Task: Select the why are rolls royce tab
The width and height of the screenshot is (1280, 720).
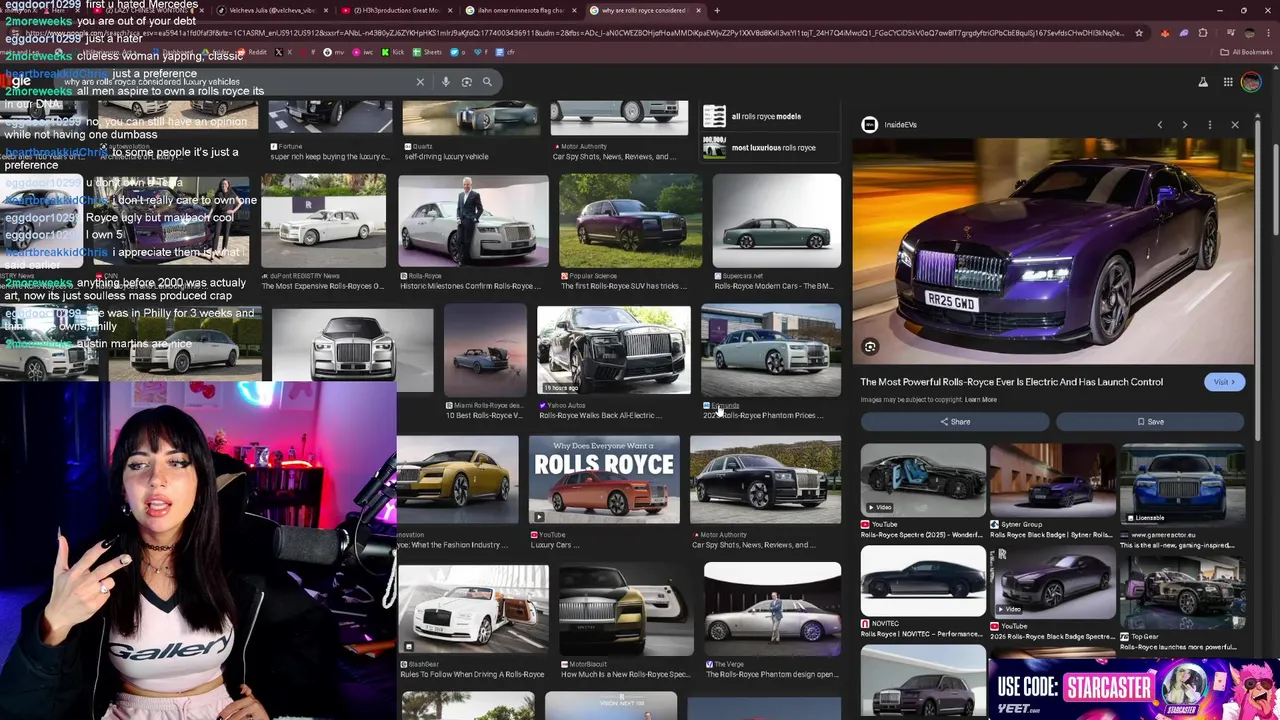Action: pos(645,10)
